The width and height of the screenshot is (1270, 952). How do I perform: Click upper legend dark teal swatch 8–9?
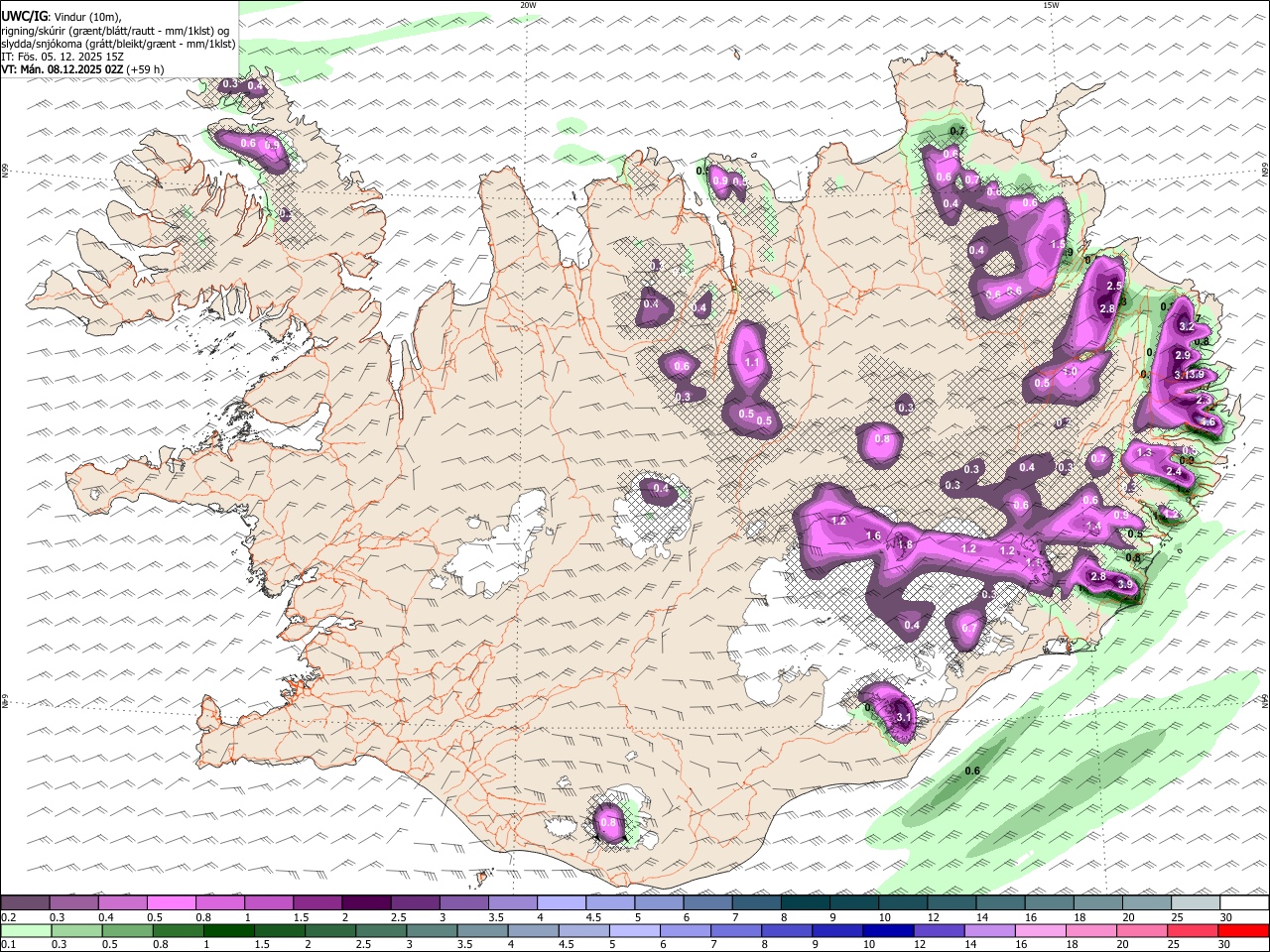(805, 902)
